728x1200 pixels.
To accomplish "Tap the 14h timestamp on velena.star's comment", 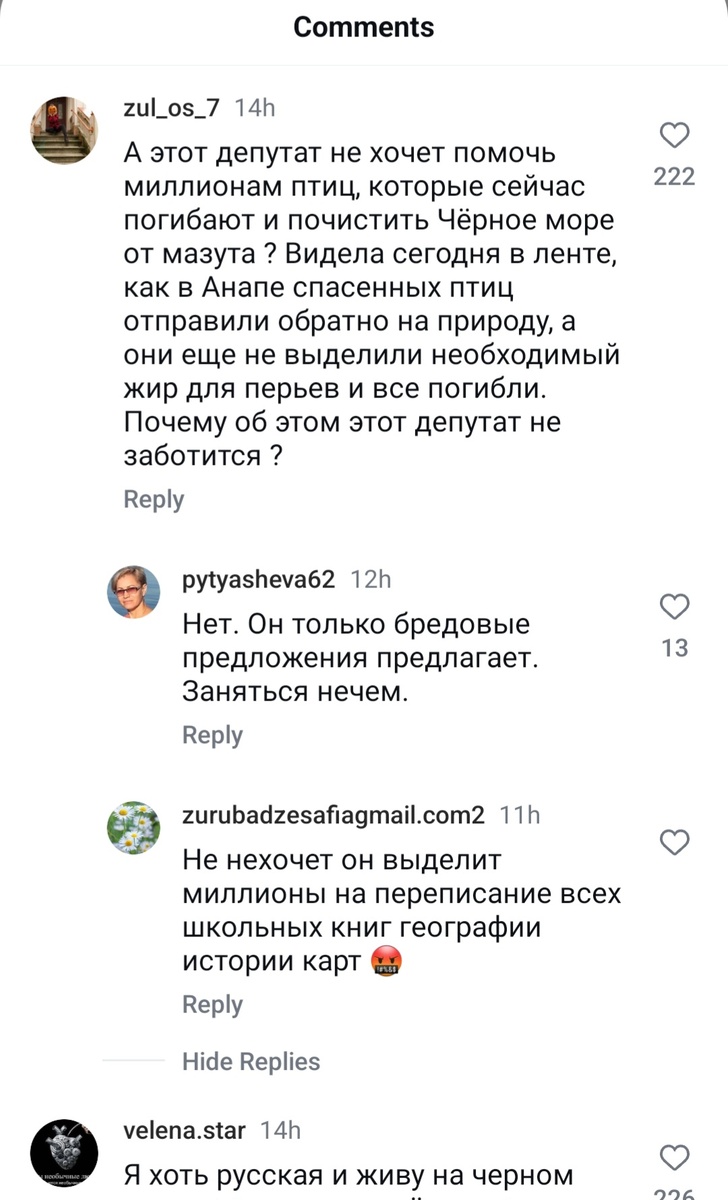I will click(x=266, y=1130).
